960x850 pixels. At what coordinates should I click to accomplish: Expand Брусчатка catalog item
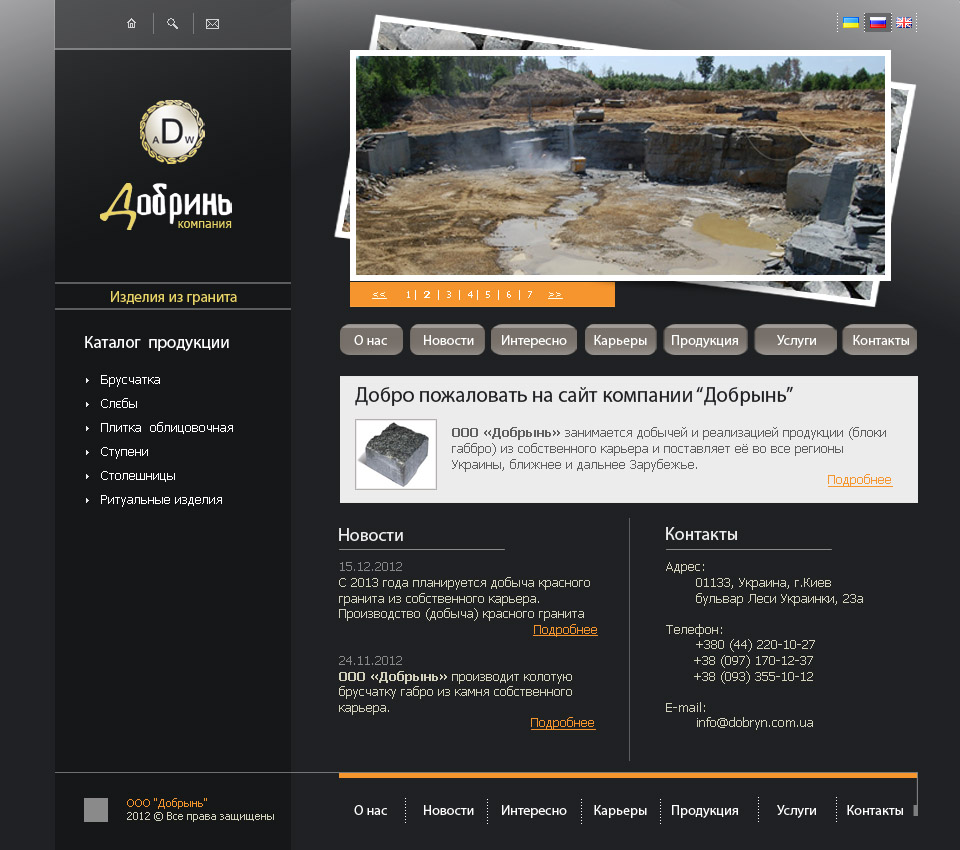[130, 380]
